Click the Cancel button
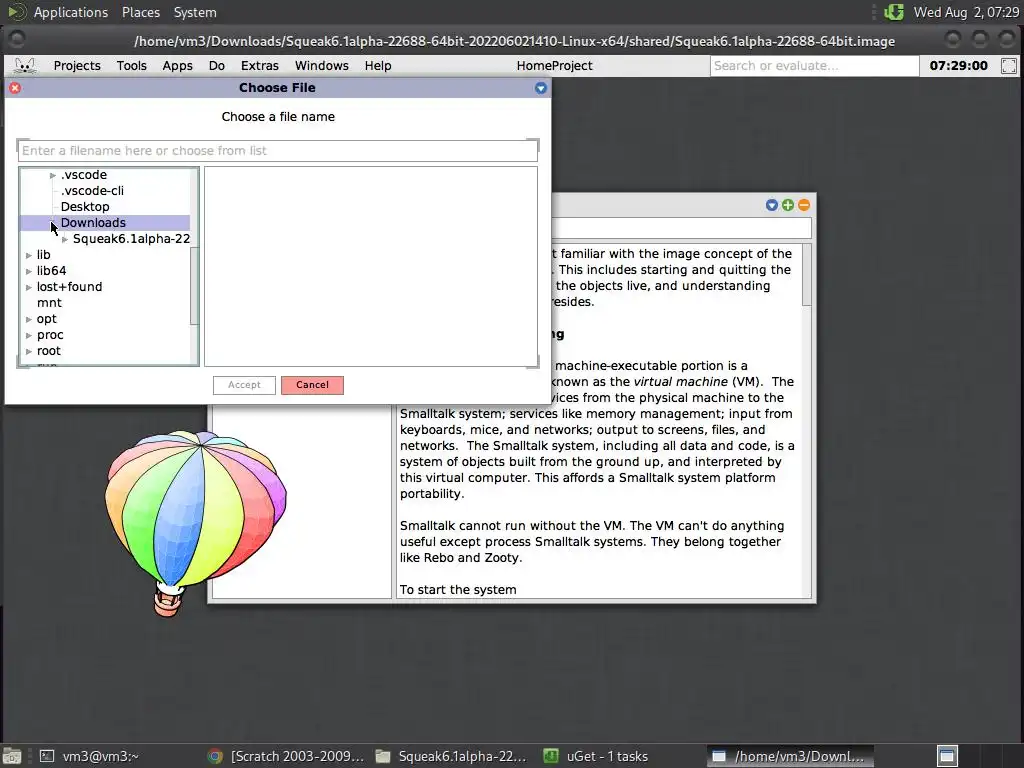This screenshot has width=1024, height=768. click(x=312, y=385)
